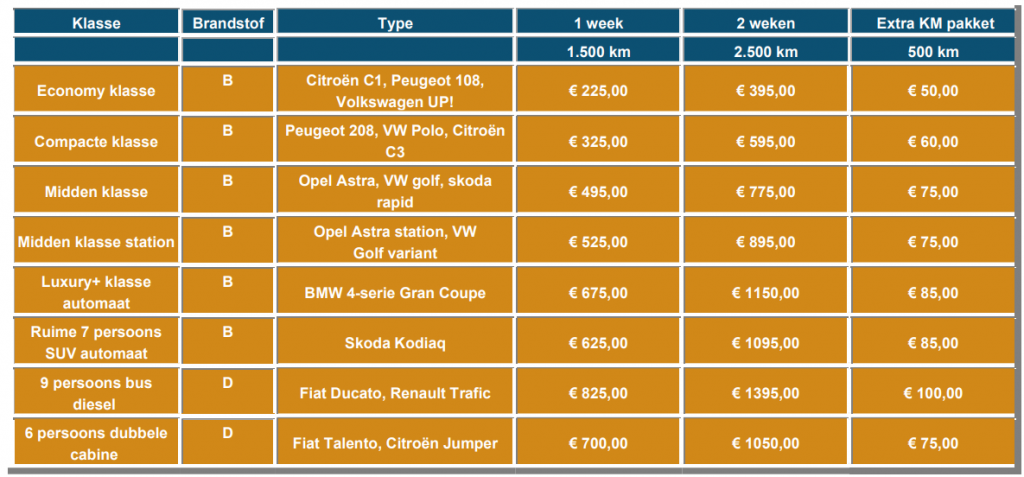Select the Economy klasse row label
Screen dimensions: 1024x477
pyautogui.click(x=96, y=91)
